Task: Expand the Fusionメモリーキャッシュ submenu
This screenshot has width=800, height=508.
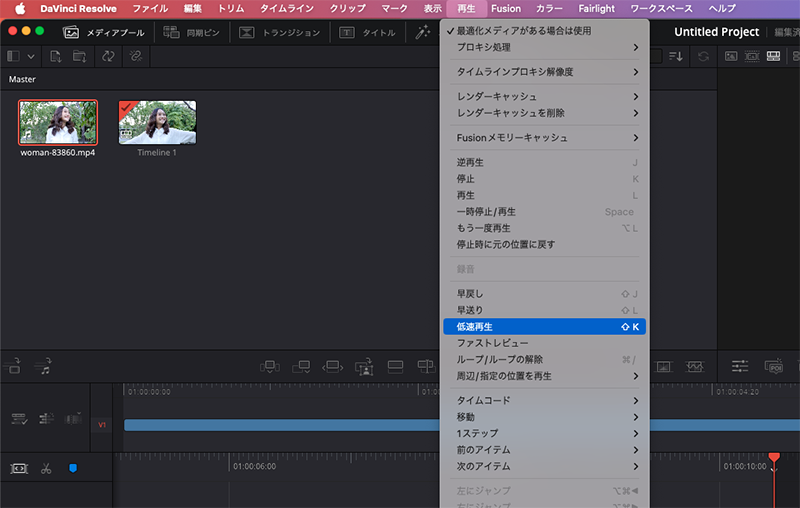Action: pyautogui.click(x=544, y=138)
